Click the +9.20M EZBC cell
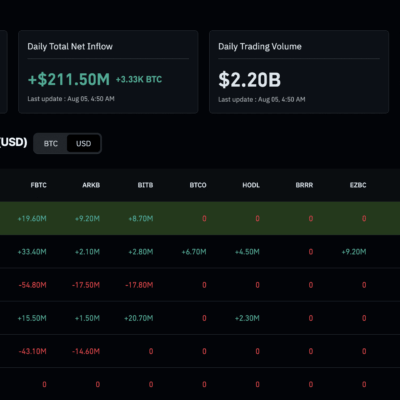The height and width of the screenshot is (400, 400). [x=354, y=252]
